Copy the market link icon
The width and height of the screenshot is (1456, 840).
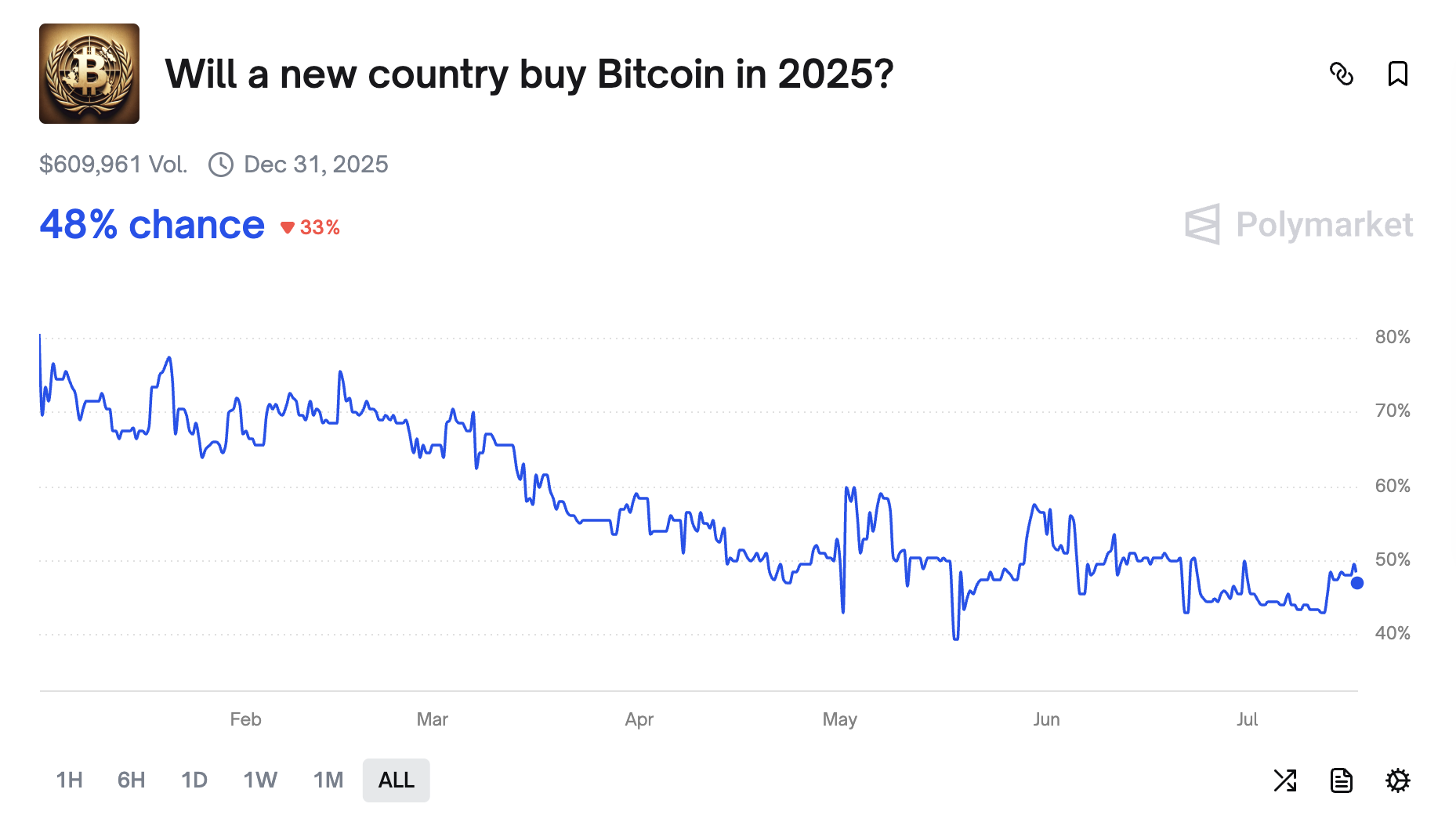(1342, 74)
